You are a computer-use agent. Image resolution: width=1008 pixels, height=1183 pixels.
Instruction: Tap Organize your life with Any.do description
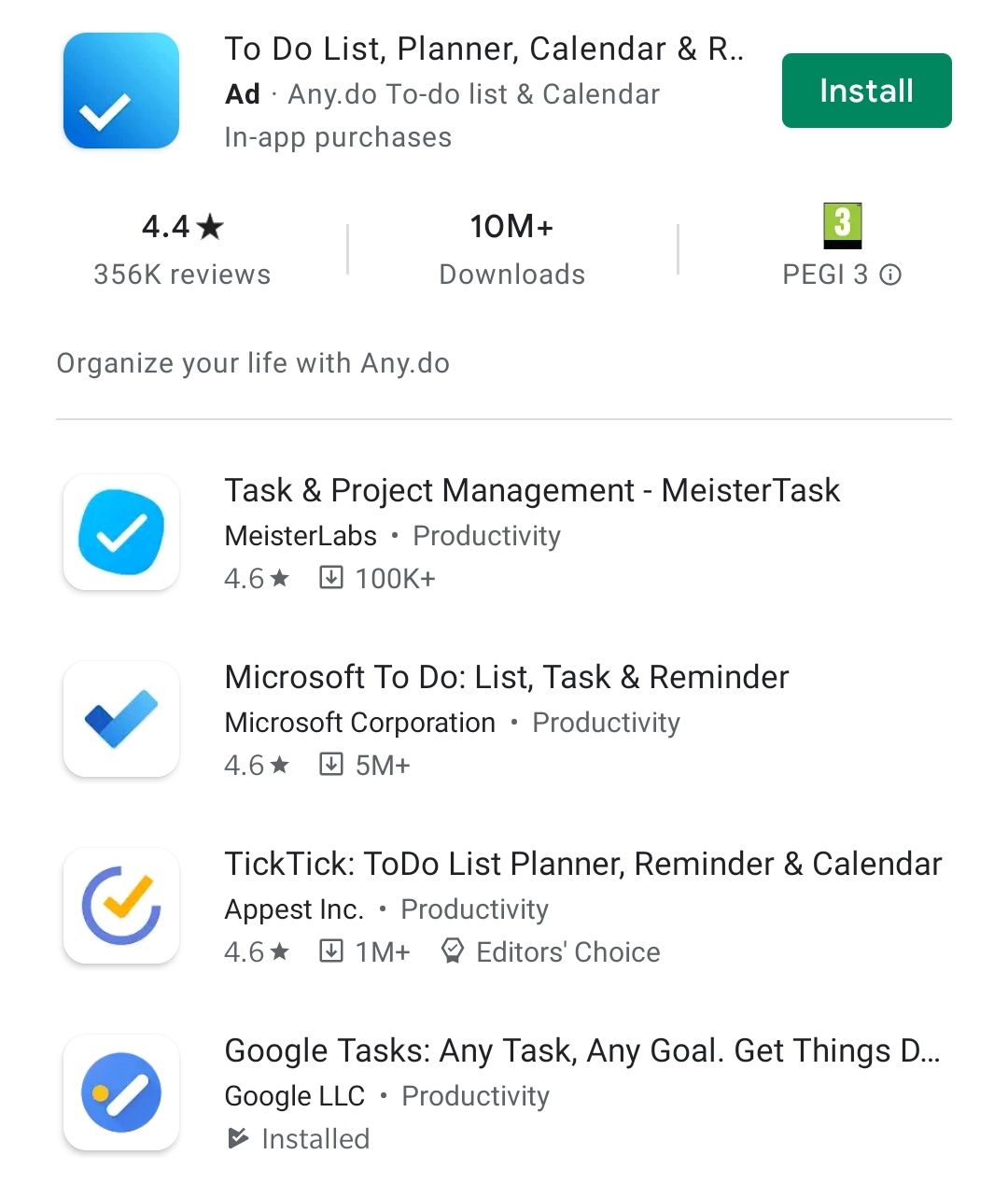point(253,363)
